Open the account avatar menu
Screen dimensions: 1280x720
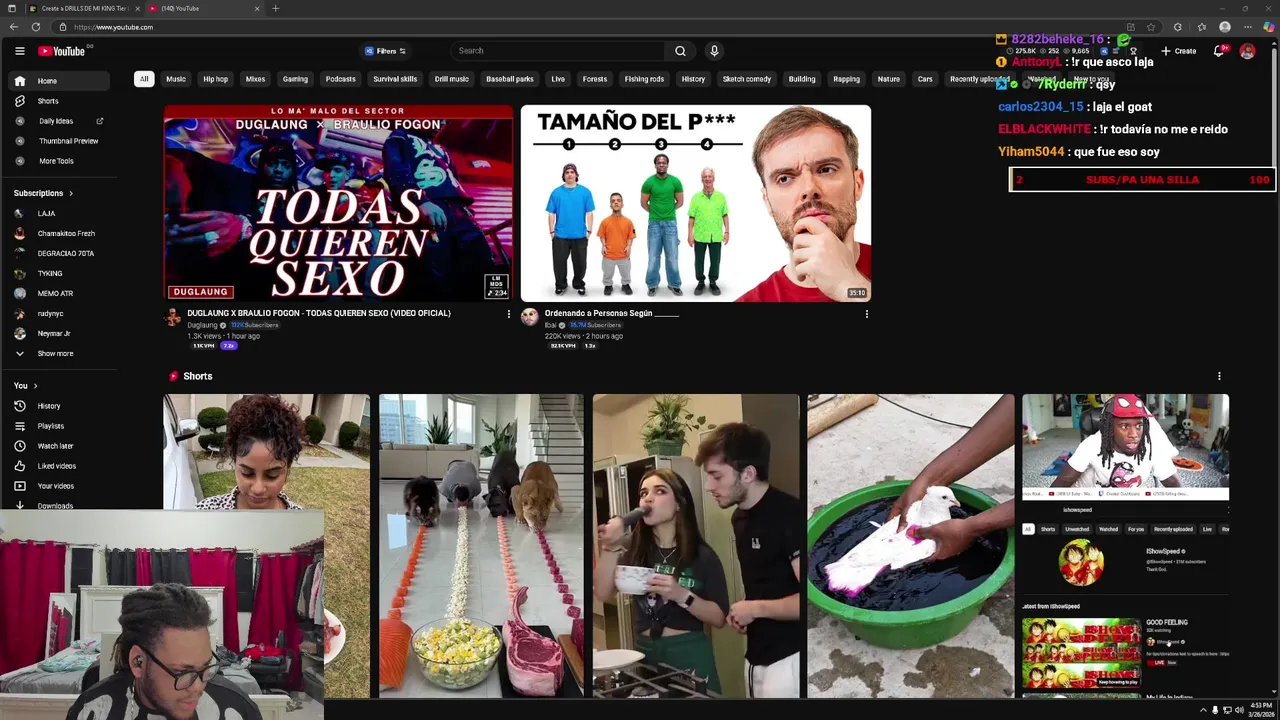point(1247,51)
